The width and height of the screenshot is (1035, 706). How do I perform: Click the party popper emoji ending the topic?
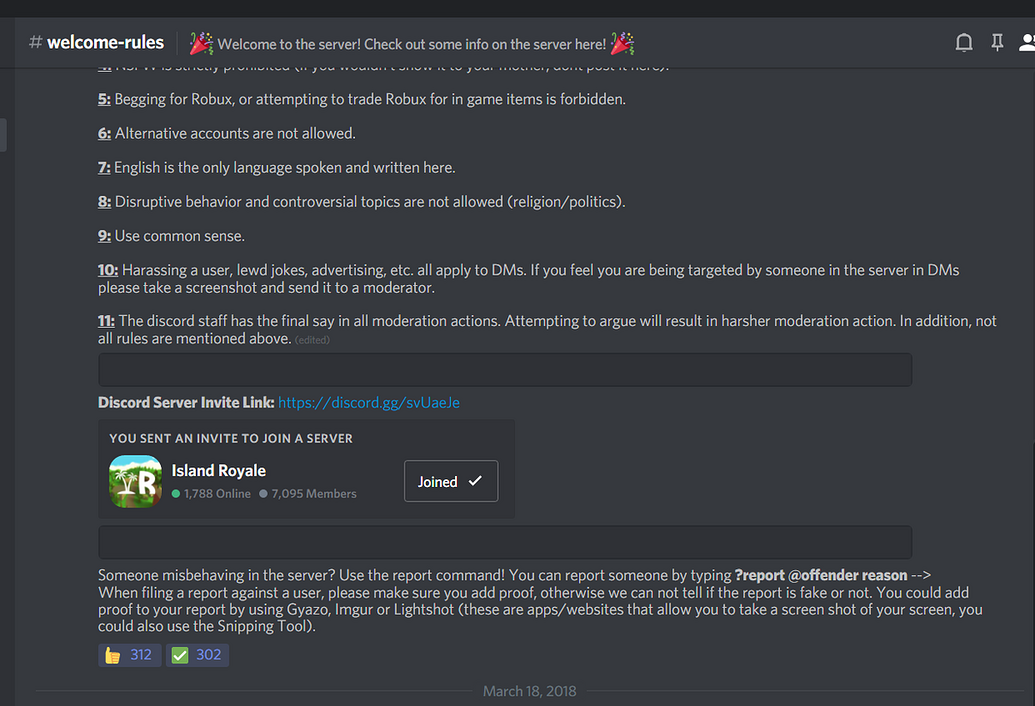click(622, 42)
